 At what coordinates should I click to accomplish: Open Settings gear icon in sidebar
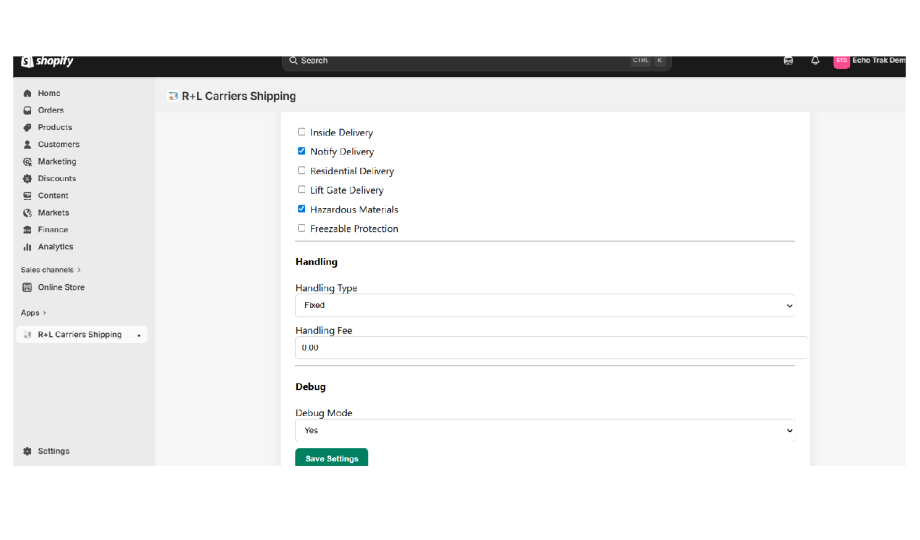pos(27,451)
